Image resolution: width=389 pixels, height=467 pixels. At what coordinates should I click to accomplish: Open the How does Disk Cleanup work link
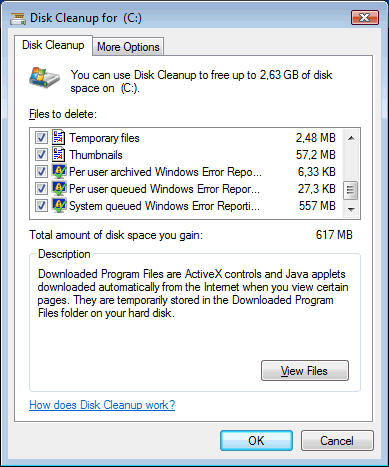[102, 405]
